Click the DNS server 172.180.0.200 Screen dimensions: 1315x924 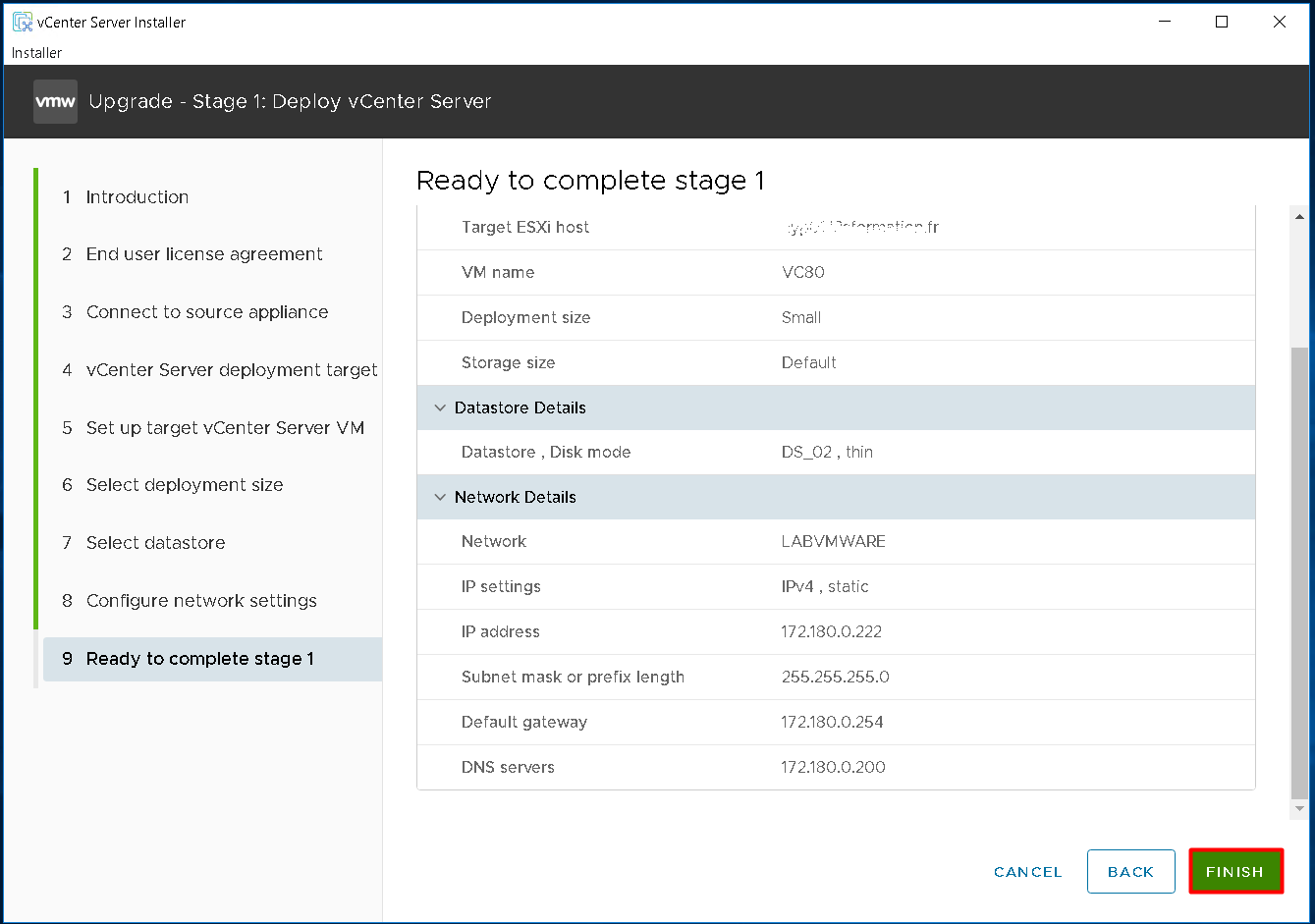point(834,767)
